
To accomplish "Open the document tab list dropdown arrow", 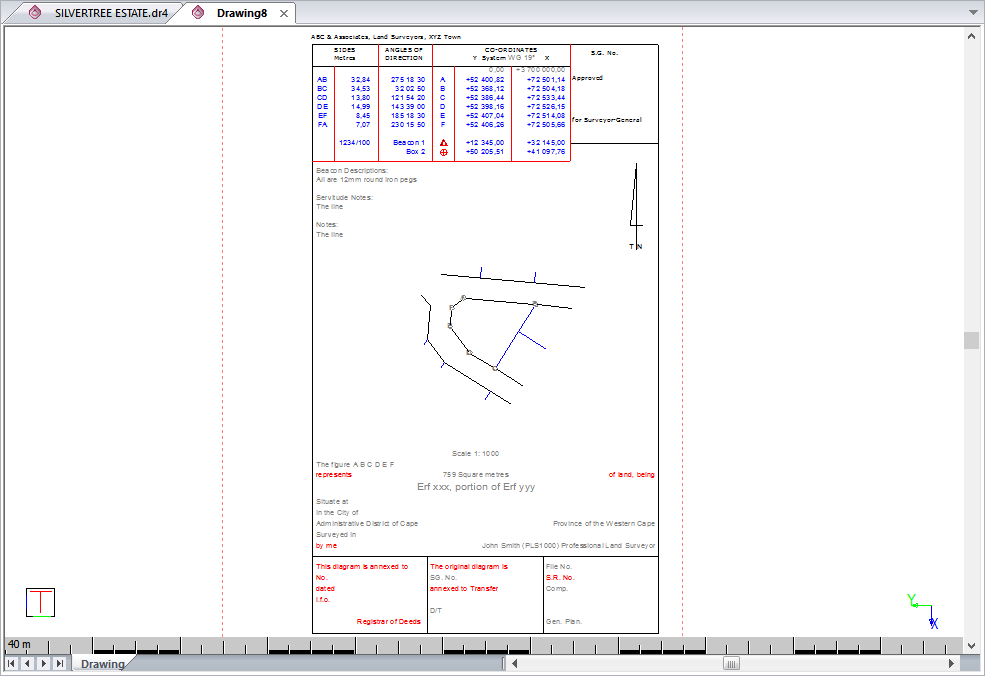I will (x=972, y=13).
